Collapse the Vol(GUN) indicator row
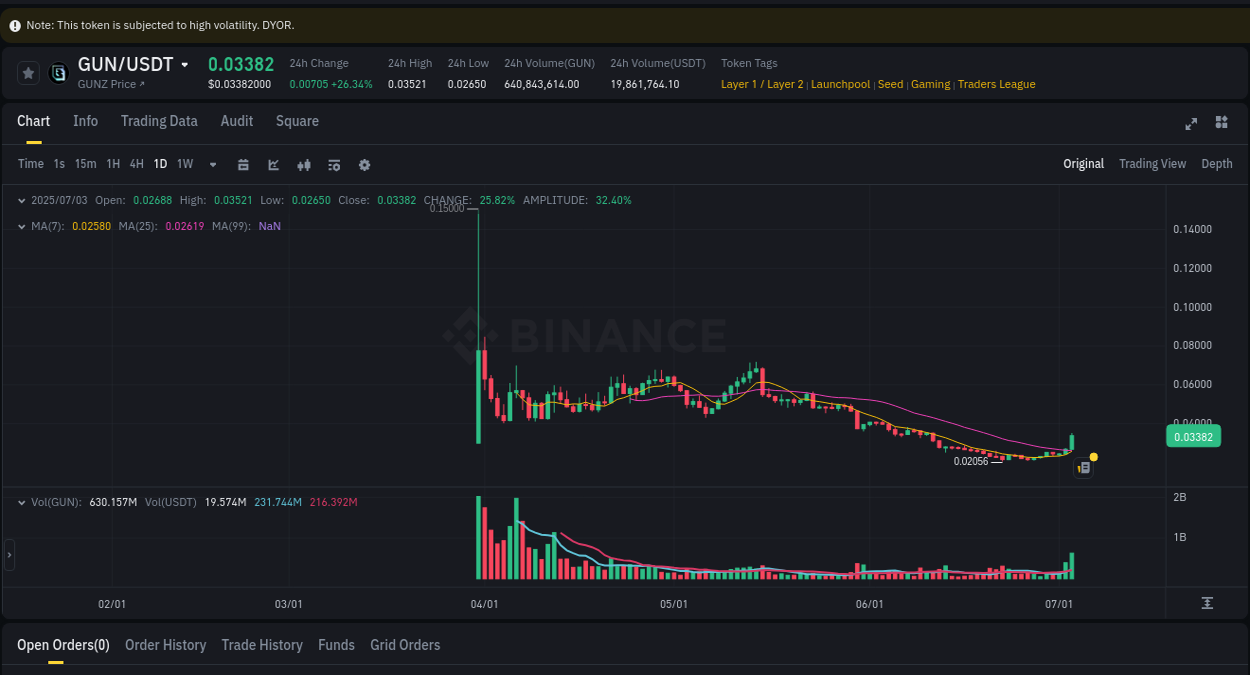This screenshot has height=675, width=1250. tap(21, 502)
